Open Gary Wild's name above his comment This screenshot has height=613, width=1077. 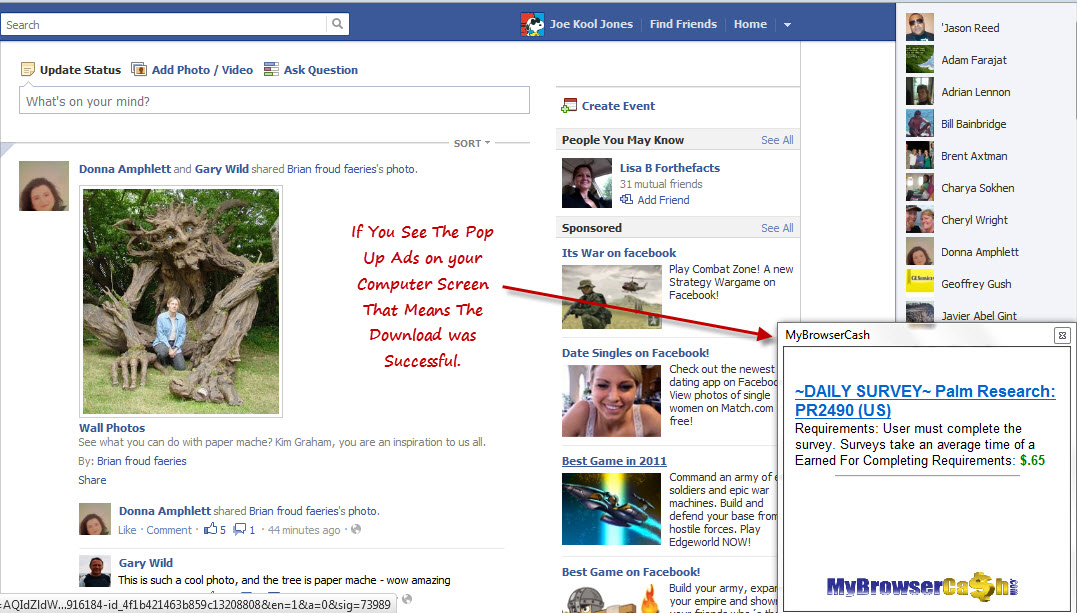click(x=146, y=563)
